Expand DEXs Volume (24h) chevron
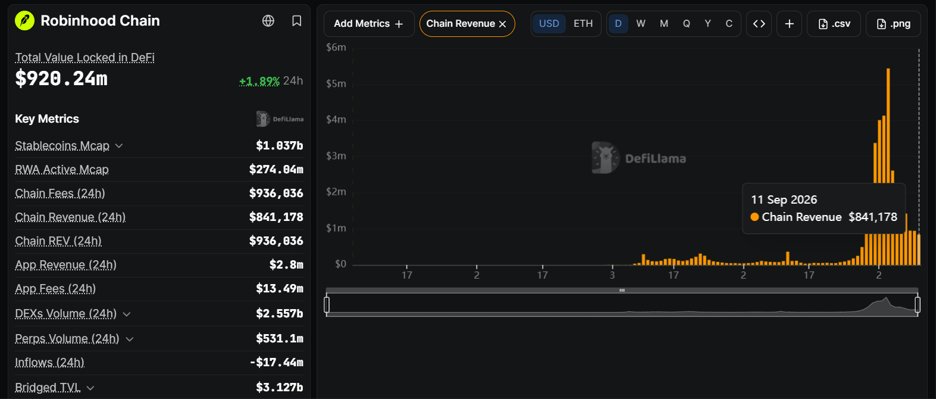 (125, 314)
